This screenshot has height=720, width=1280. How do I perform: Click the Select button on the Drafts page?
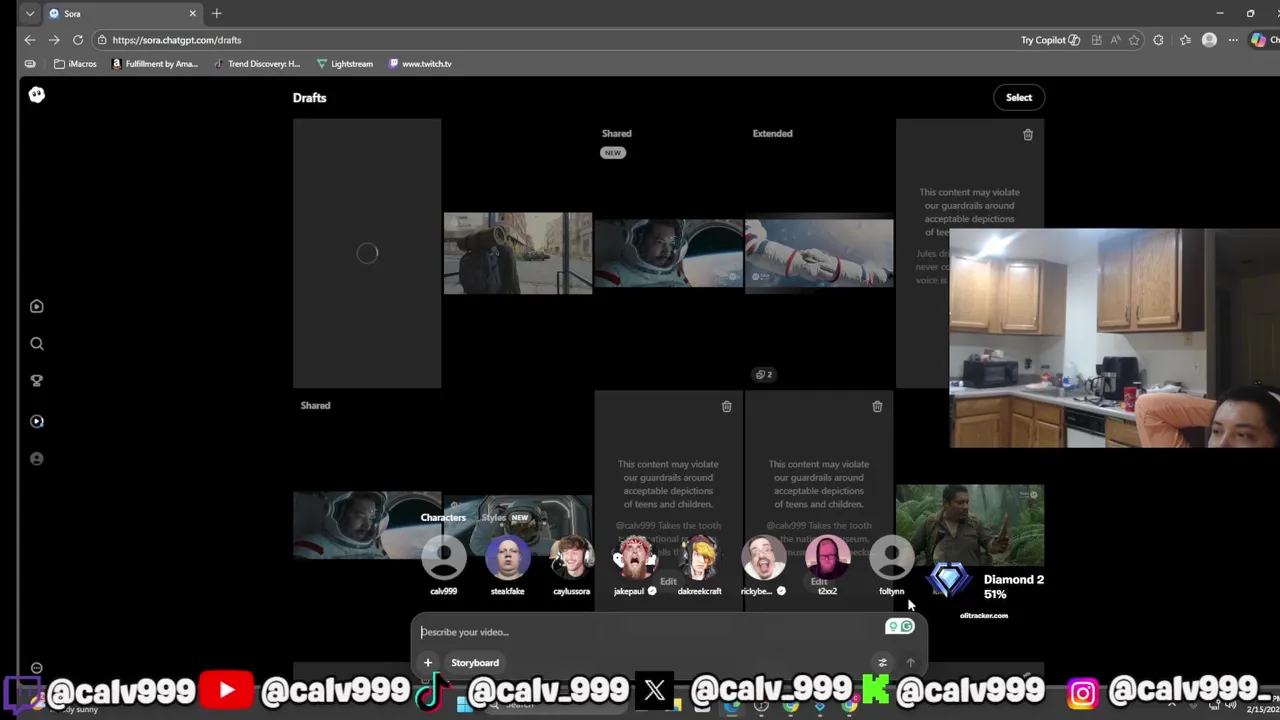point(1019,97)
